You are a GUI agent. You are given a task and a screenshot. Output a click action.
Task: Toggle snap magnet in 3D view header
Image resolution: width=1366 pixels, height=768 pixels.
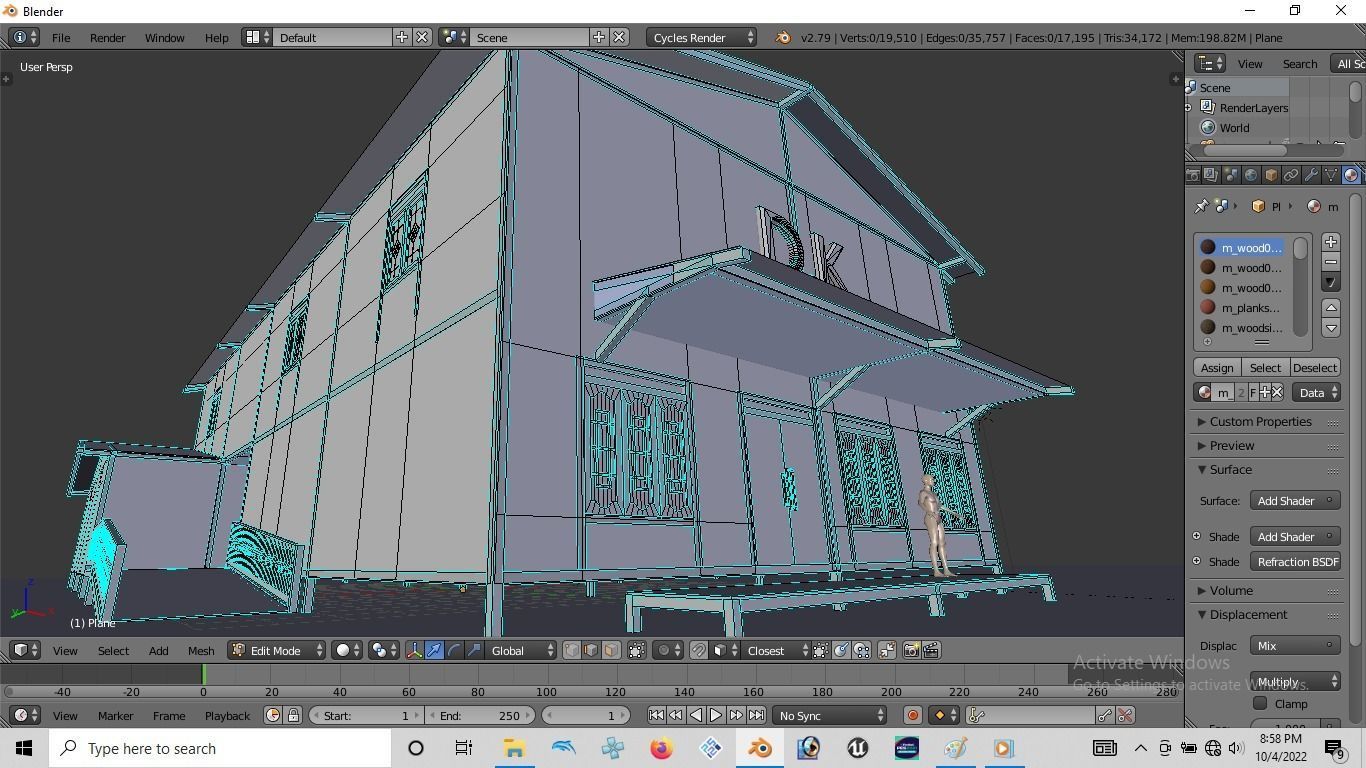pyautogui.click(x=699, y=651)
